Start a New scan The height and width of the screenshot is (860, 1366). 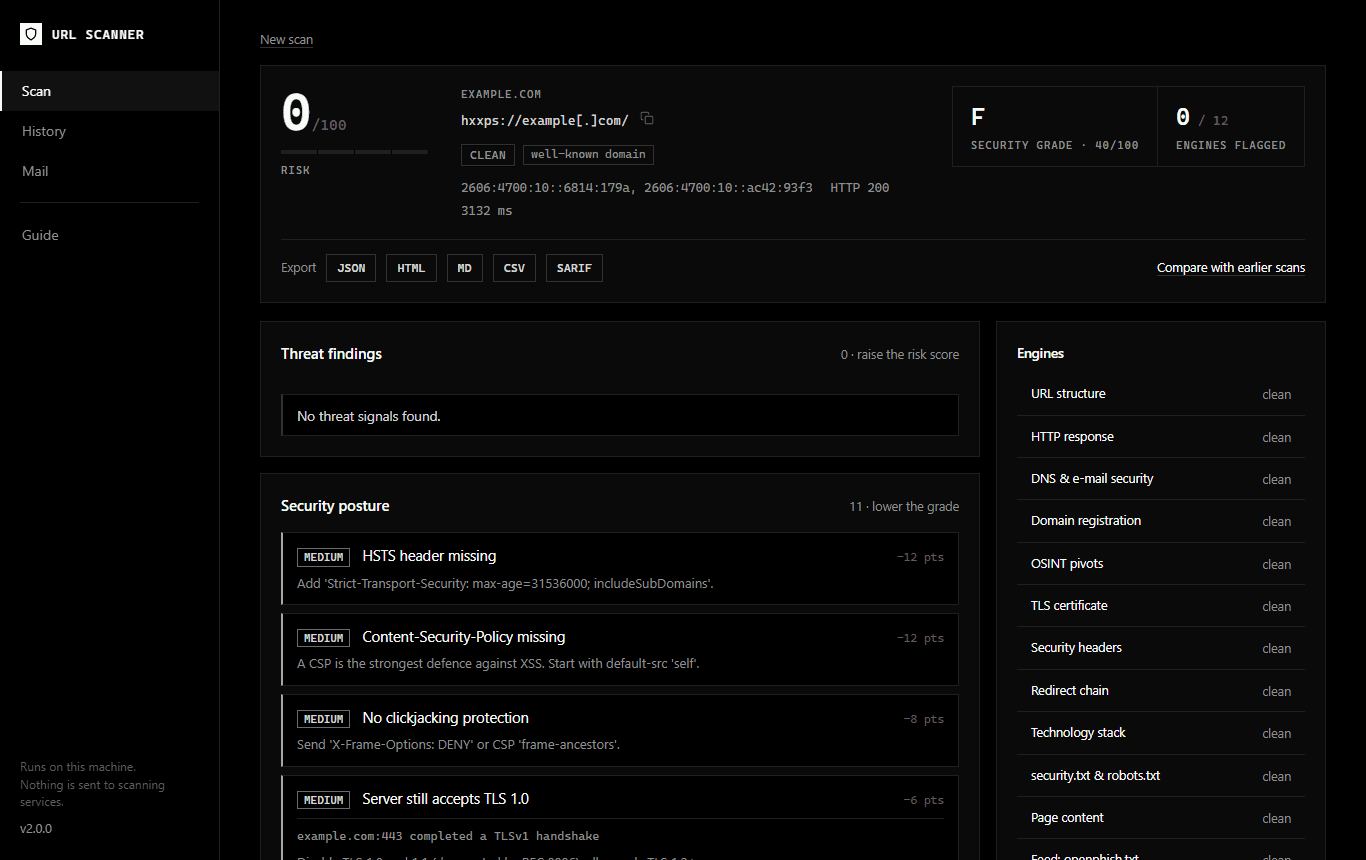click(286, 40)
